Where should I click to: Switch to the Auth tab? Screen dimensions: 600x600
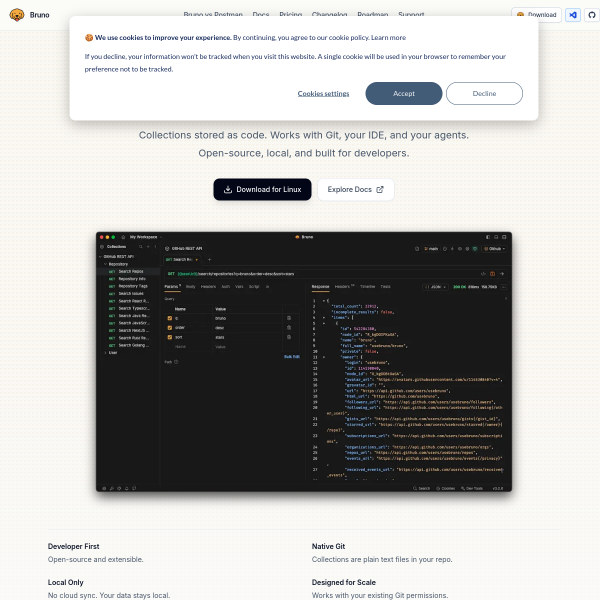226,287
